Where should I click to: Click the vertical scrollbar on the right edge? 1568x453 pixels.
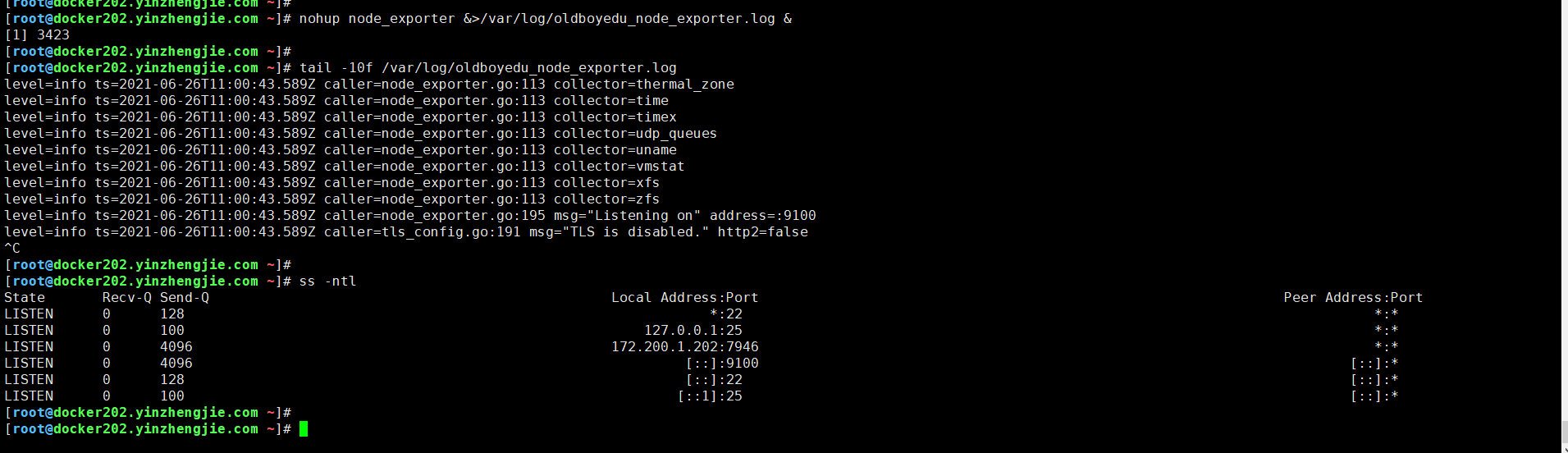[1564, 226]
